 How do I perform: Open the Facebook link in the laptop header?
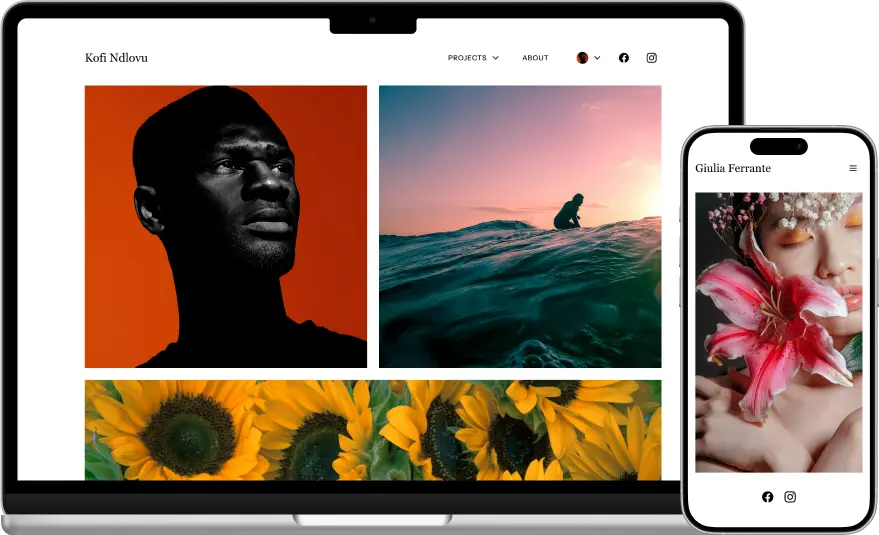point(624,58)
